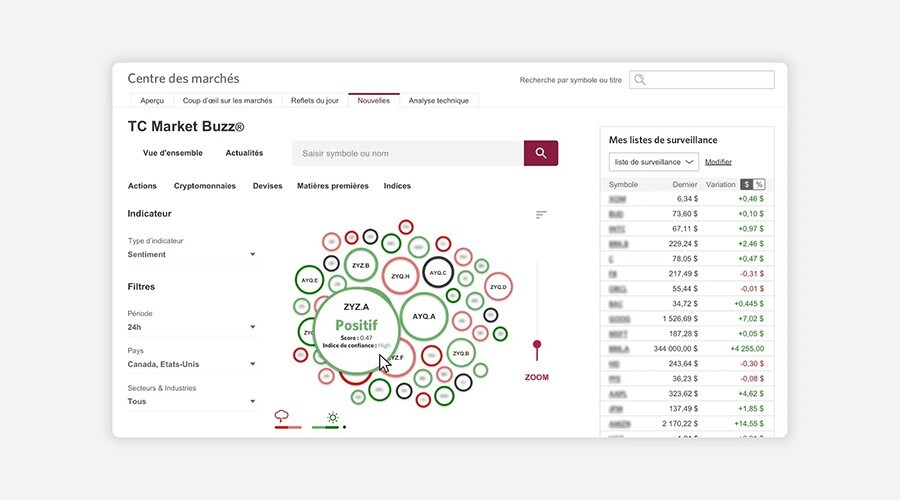This screenshot has width=900, height=500.
Task: Filter by Matières premières category
Action: coord(333,186)
